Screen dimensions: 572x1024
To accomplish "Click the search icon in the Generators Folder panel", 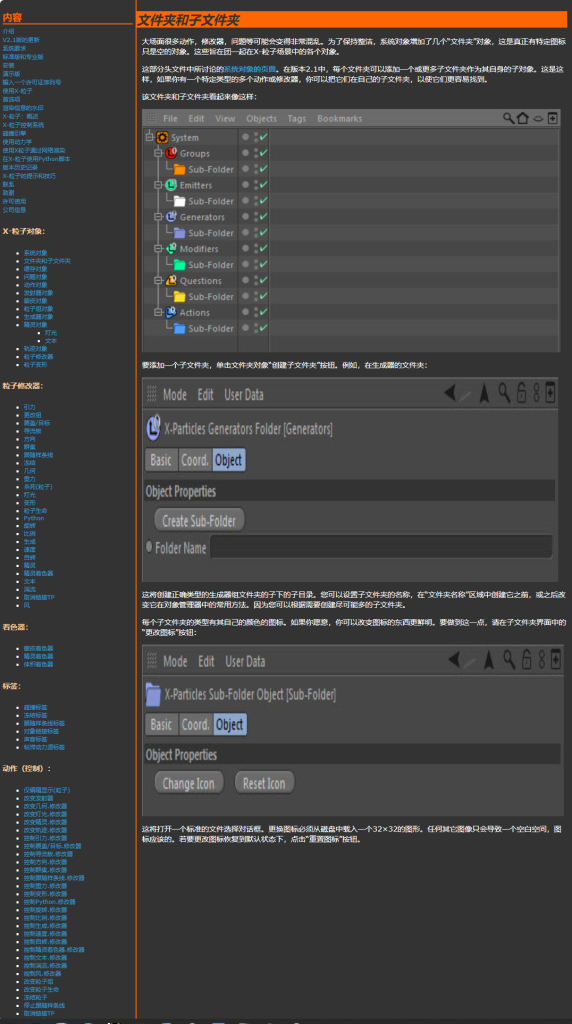I will [504, 393].
